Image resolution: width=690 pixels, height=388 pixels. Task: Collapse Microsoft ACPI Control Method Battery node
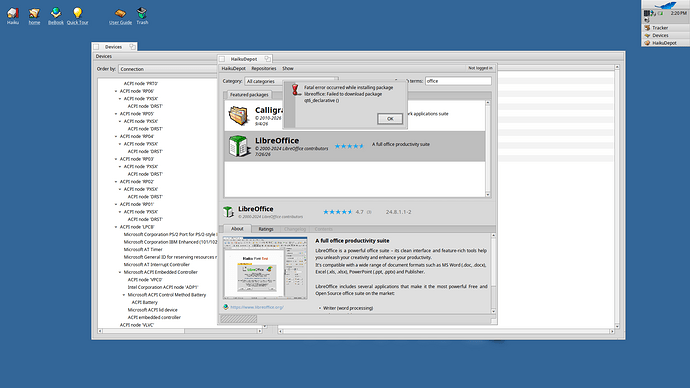tap(124, 295)
